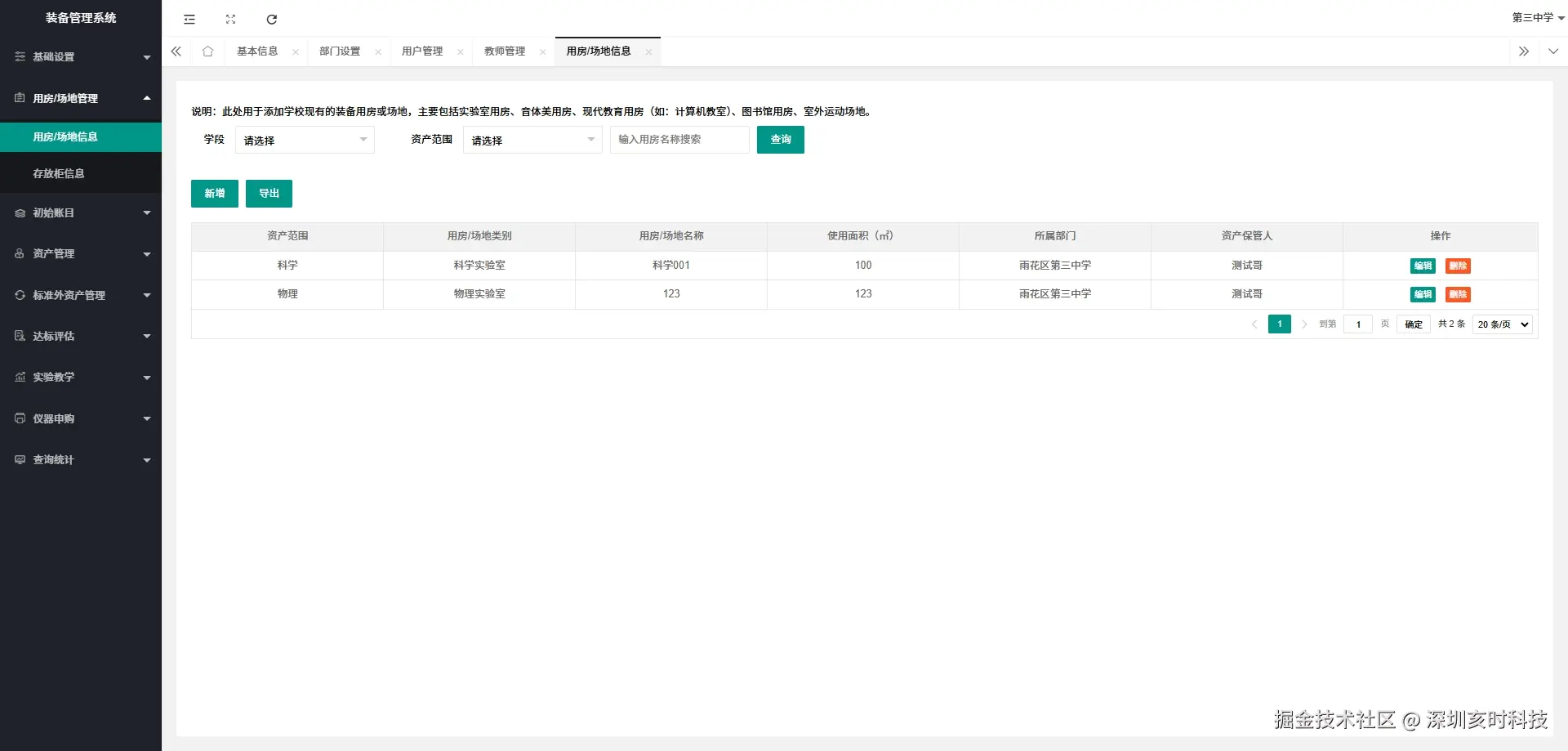This screenshot has height=751, width=1568.
Task: Switch to the 用户管理 tab
Action: (x=422, y=51)
